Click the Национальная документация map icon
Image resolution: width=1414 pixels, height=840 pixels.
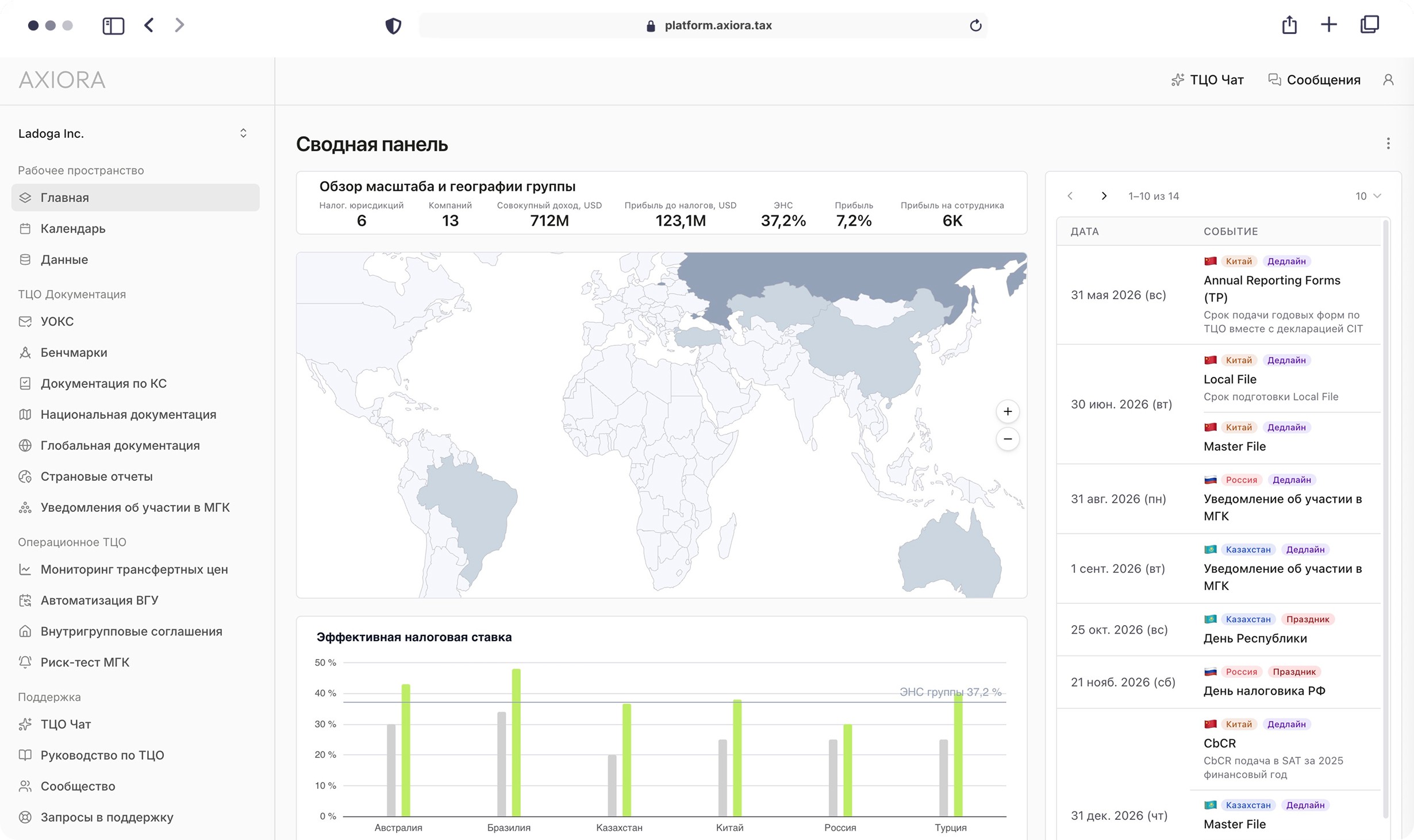pos(25,414)
